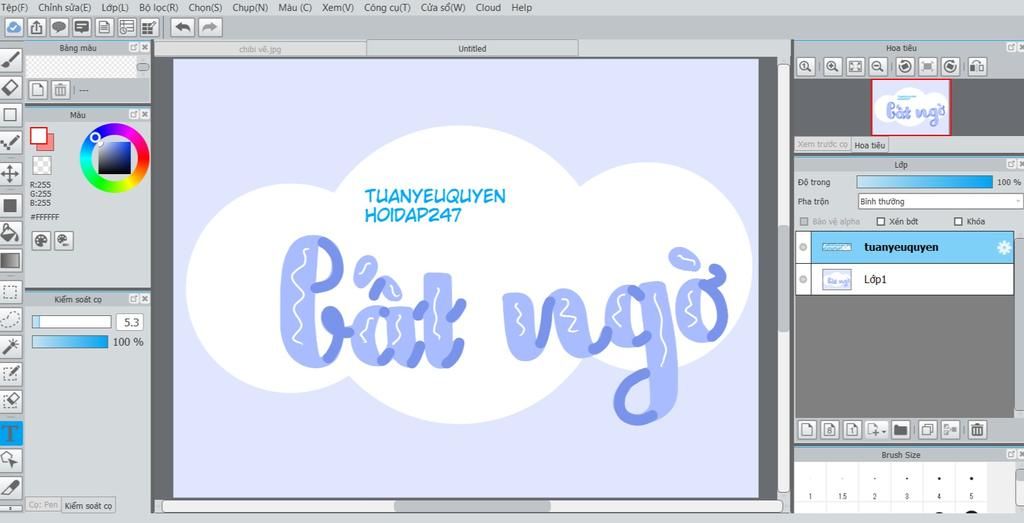Toggle the Bảo vệ alpha checkbox

coord(804,221)
